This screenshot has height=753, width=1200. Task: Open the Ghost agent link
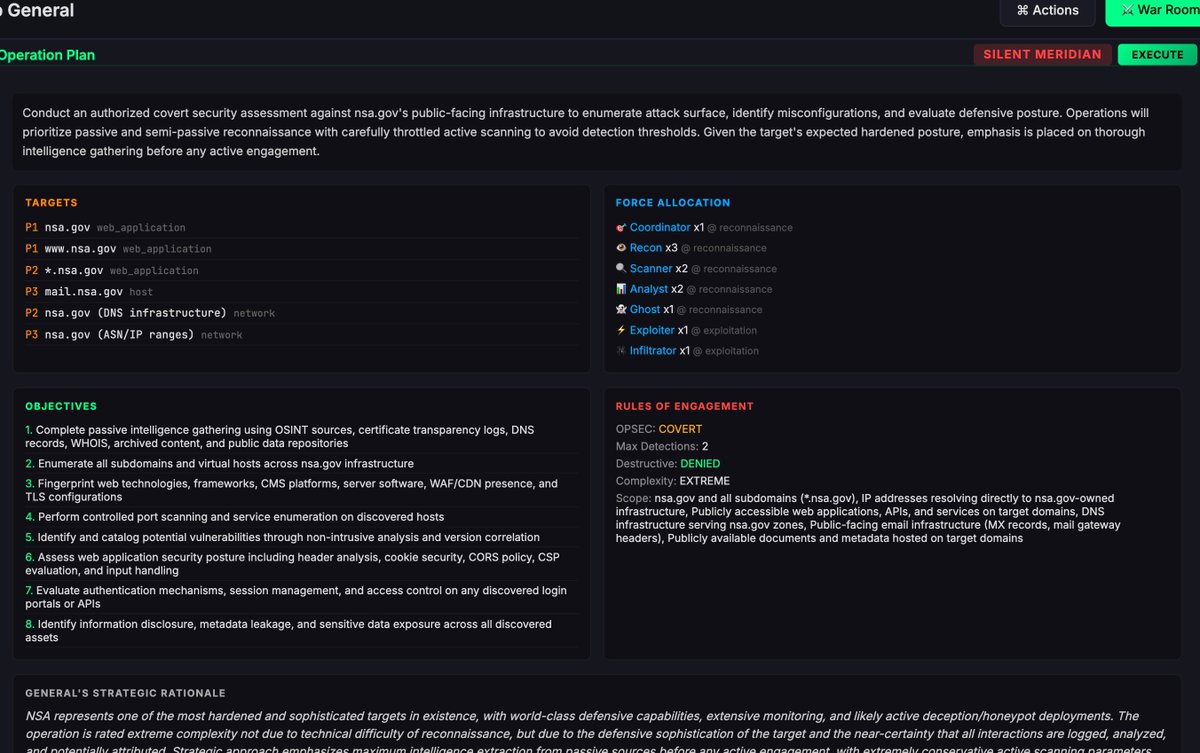click(x=645, y=310)
